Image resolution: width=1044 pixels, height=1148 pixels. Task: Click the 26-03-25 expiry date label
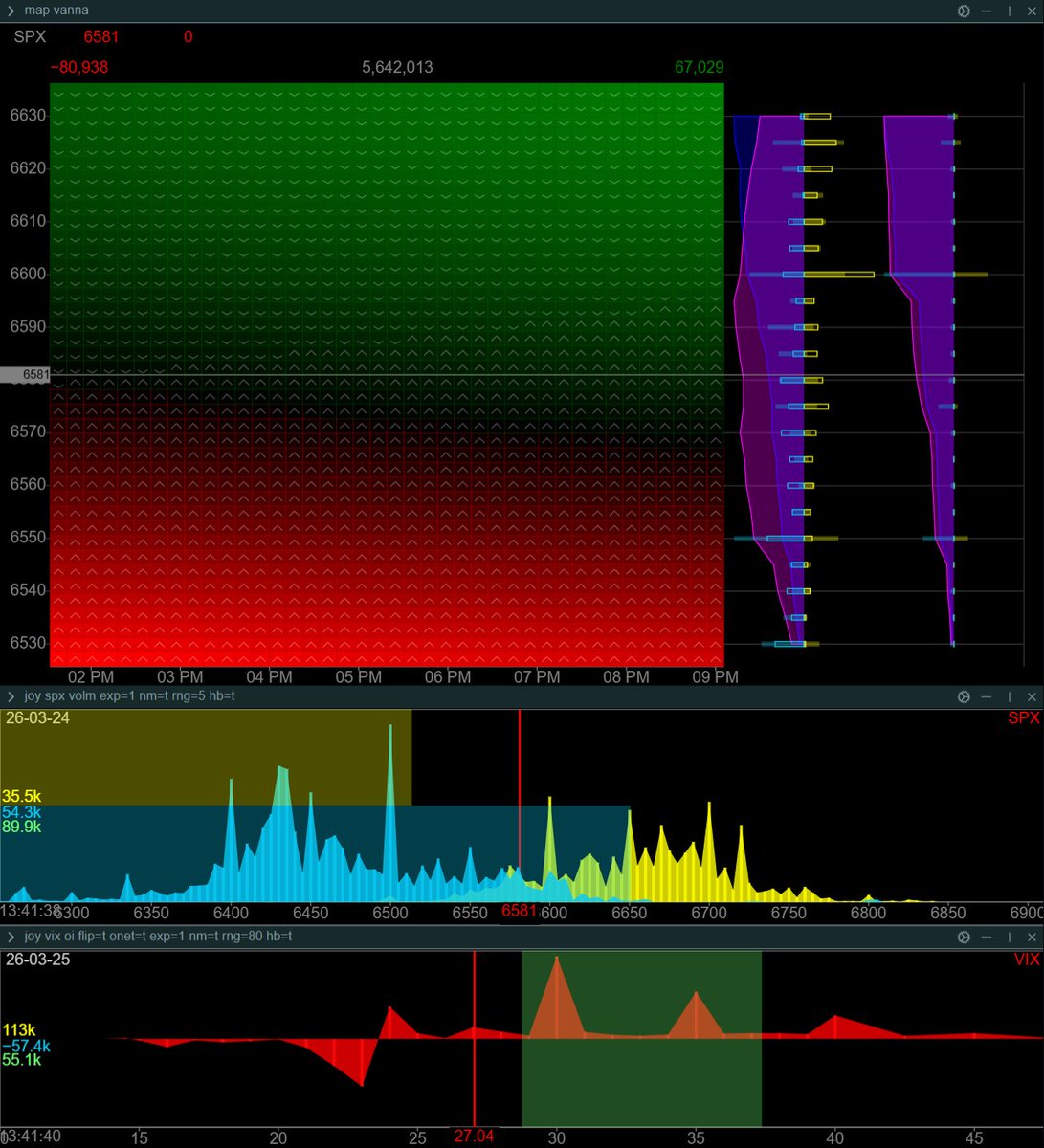37,959
